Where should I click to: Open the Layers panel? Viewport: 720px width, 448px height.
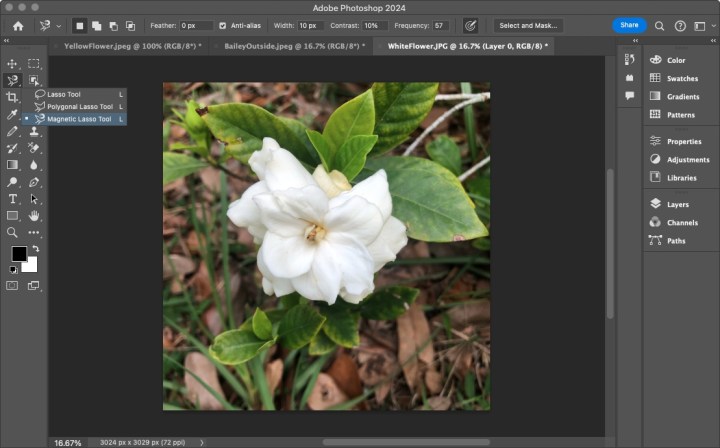tap(677, 204)
